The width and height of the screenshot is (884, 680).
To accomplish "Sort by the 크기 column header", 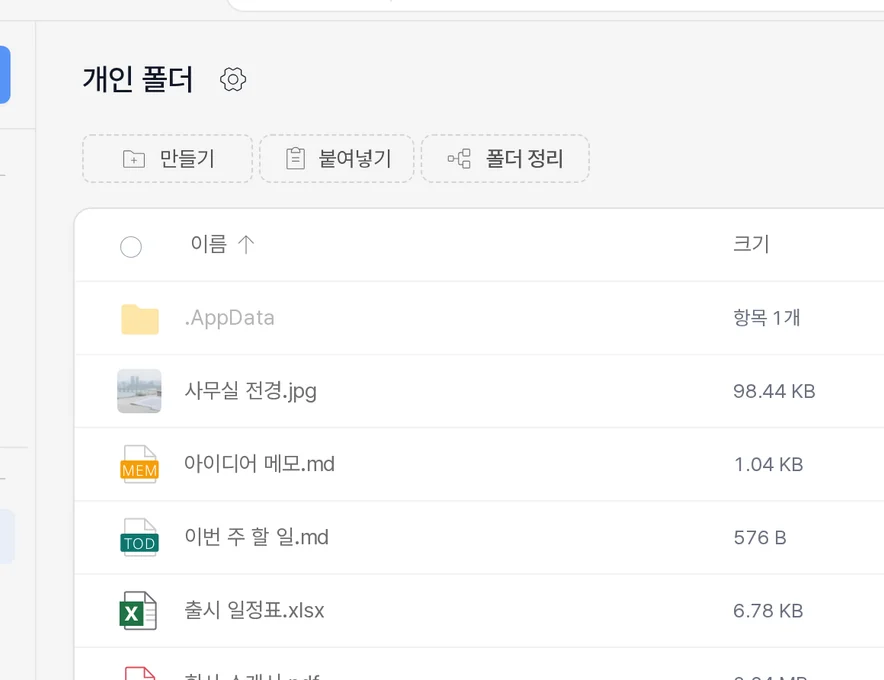I will click(x=751, y=244).
